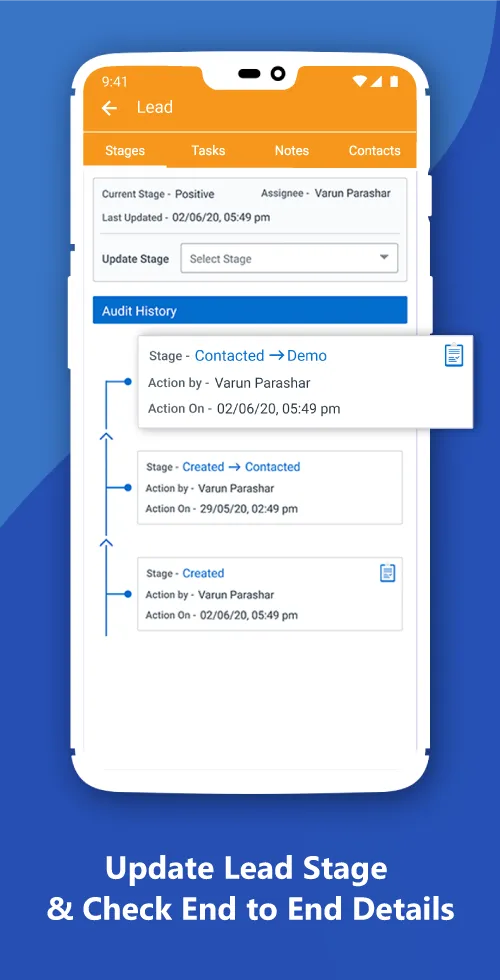
Task: Click Action by name in Created → Contacted card
Action: coord(236,488)
